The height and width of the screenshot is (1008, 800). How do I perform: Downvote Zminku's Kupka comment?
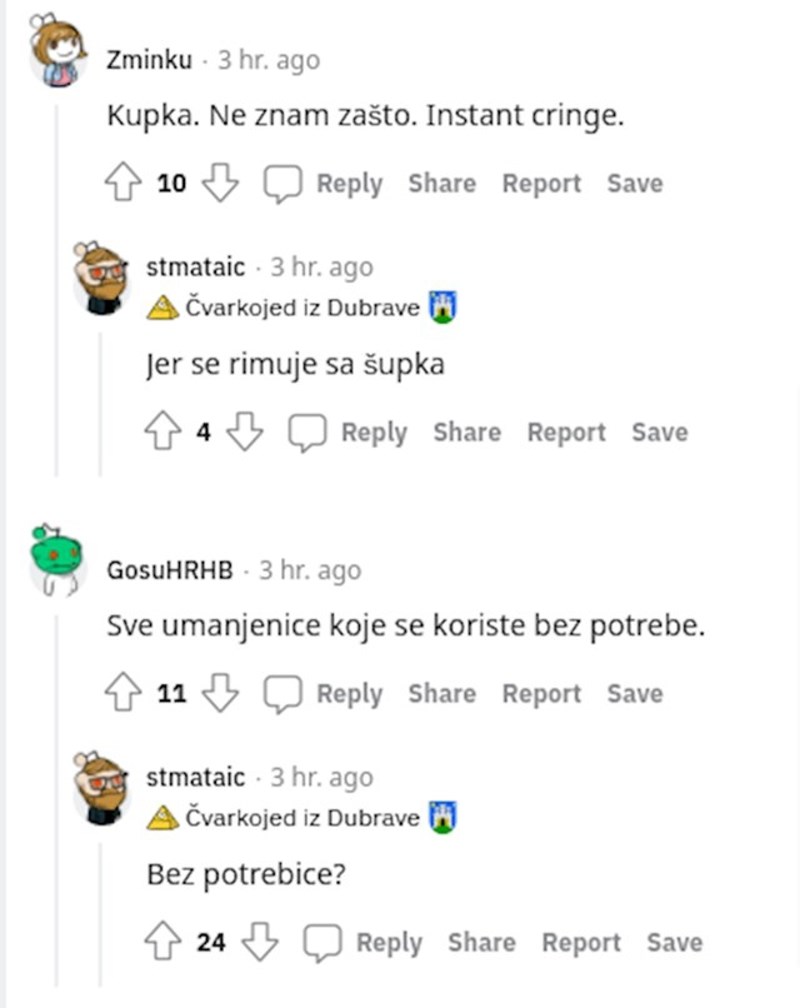click(220, 184)
